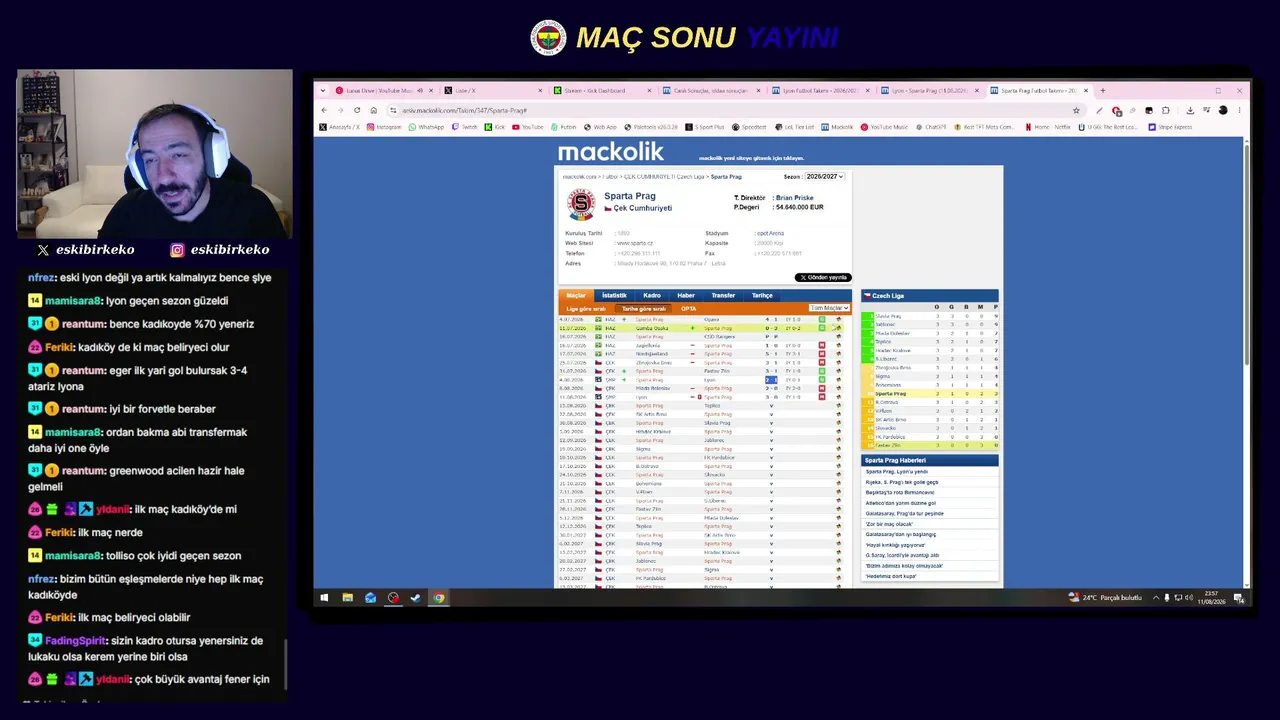Click the X Gönderi yayınla button
This screenshot has width=1280, height=720.
coord(823,277)
